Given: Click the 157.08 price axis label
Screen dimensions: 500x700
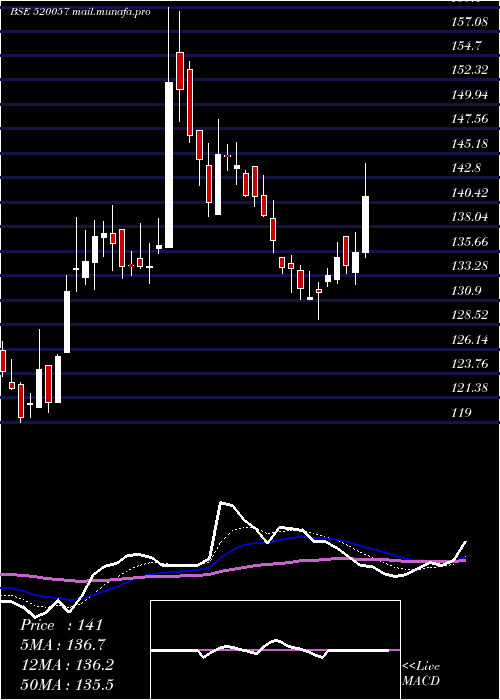Looking at the screenshot, I should point(468,21).
